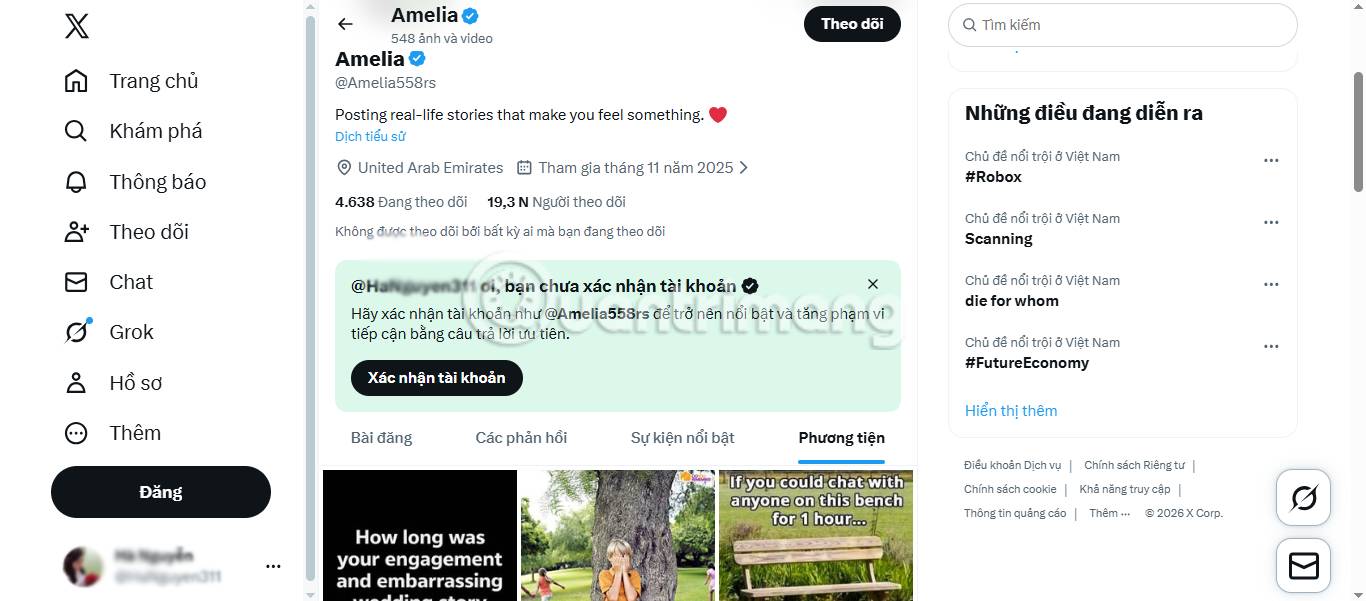Dismiss the account verification banner
This screenshot has height=601, width=1366.
pyautogui.click(x=873, y=284)
